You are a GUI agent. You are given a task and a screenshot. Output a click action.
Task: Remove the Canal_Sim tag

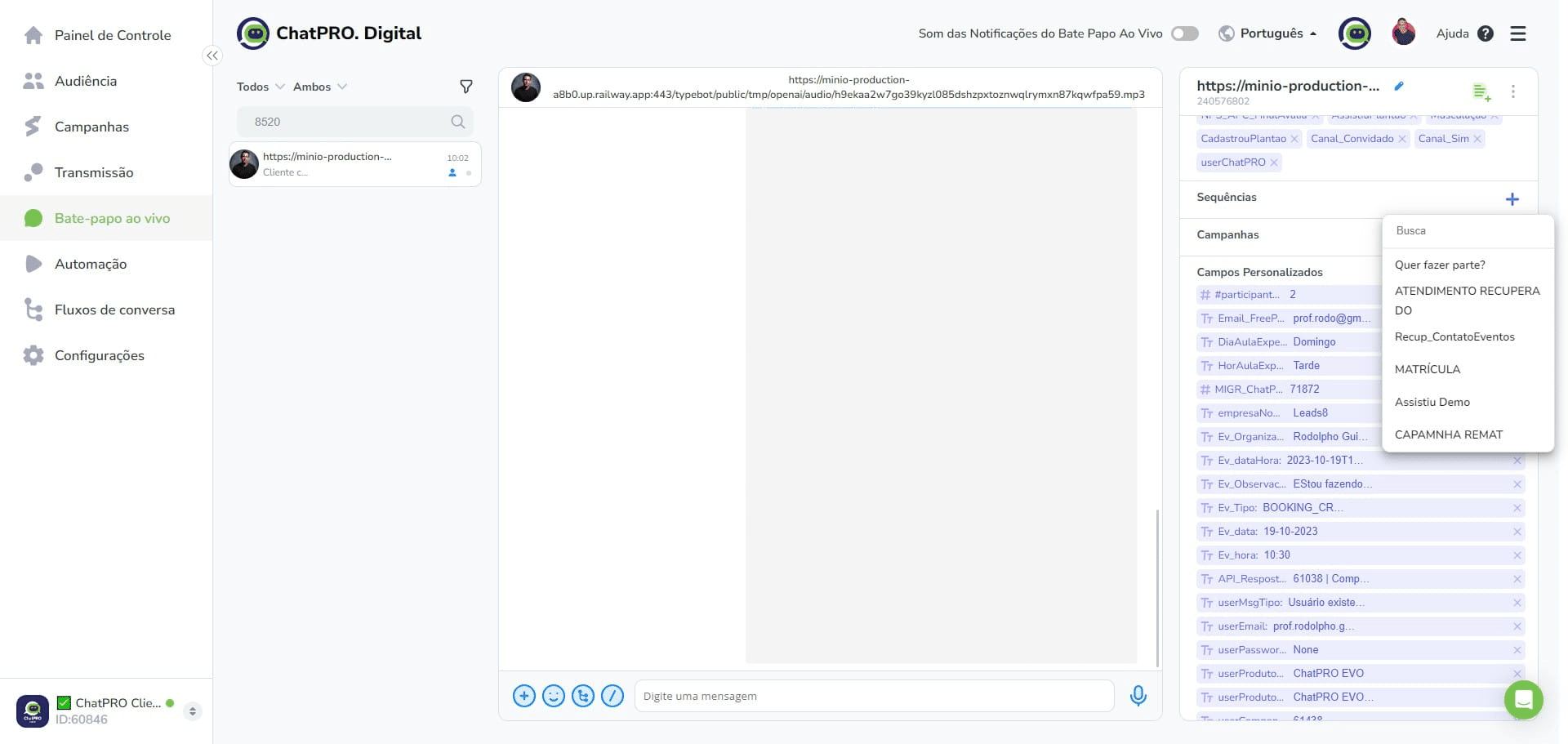point(1477,139)
